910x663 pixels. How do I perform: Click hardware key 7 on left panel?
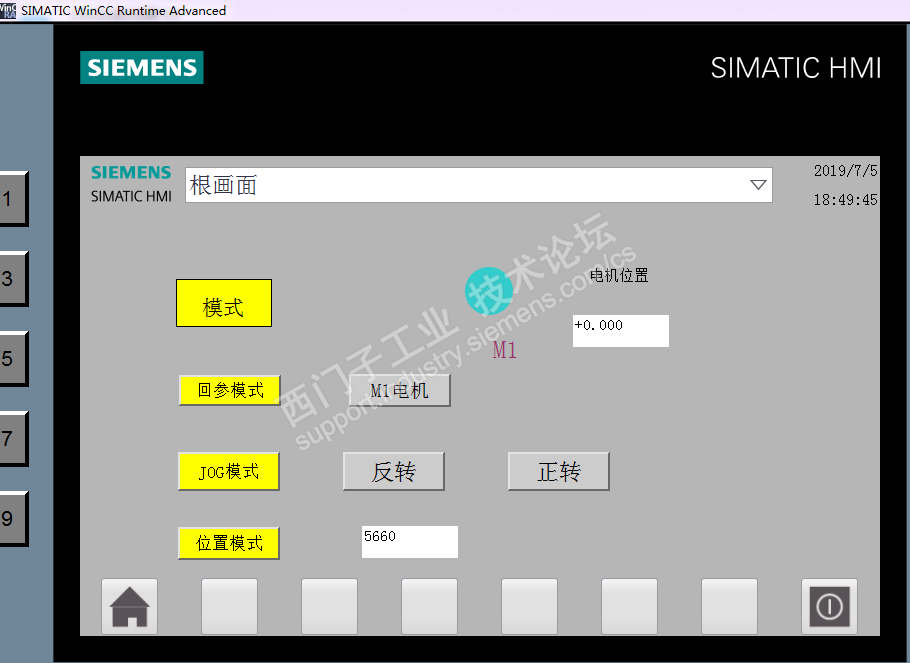click(13, 439)
